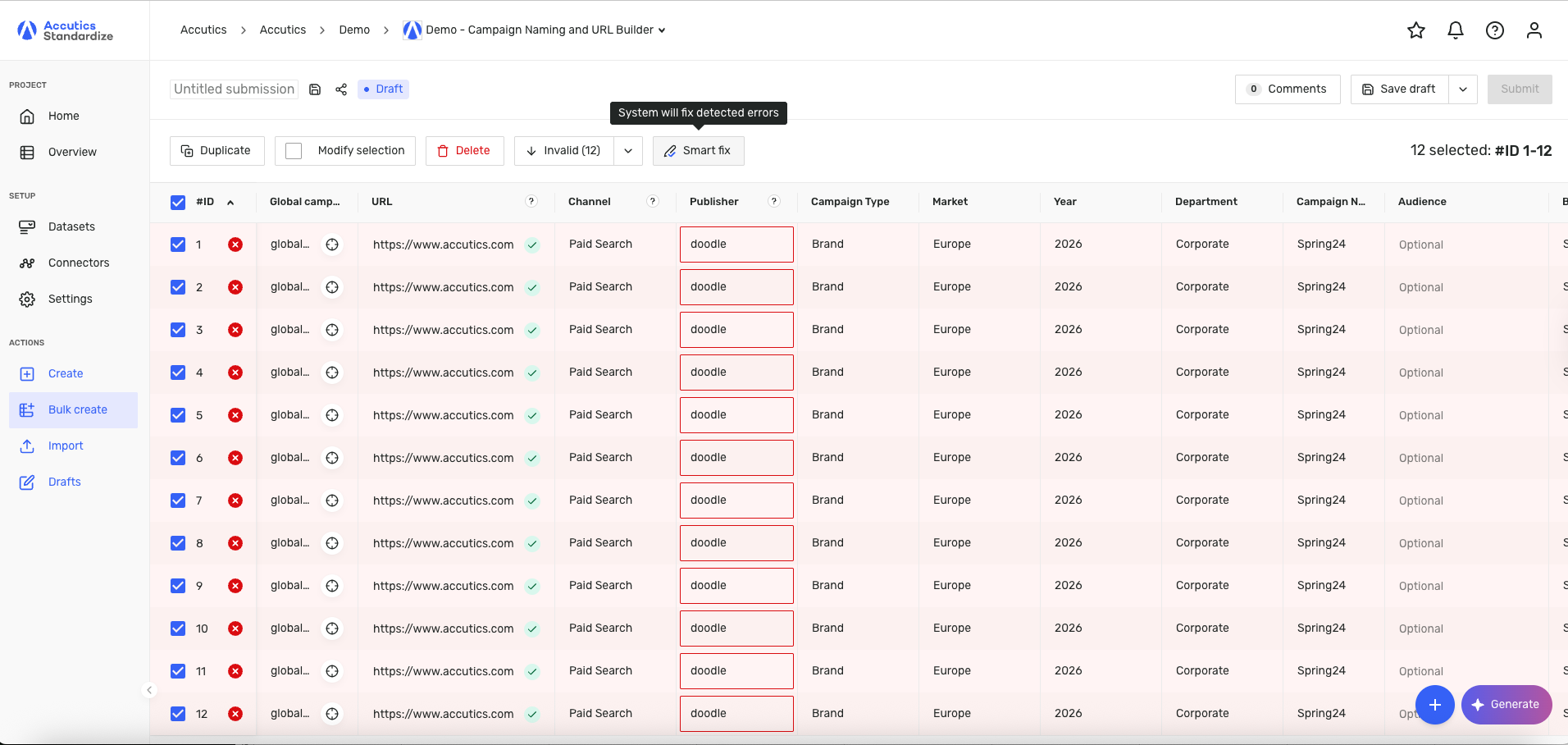Go to Datasets in the sidebar
The width and height of the screenshot is (1568, 745).
click(71, 226)
